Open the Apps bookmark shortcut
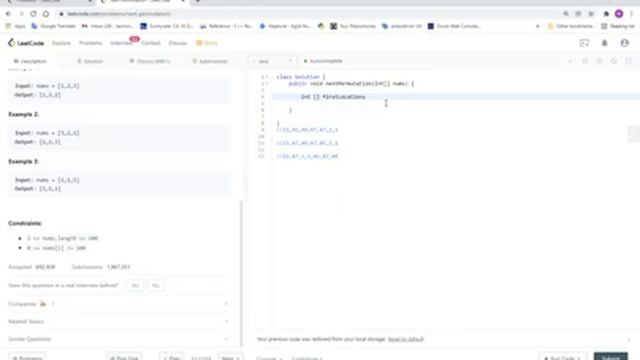The image size is (640, 360). click(16, 26)
